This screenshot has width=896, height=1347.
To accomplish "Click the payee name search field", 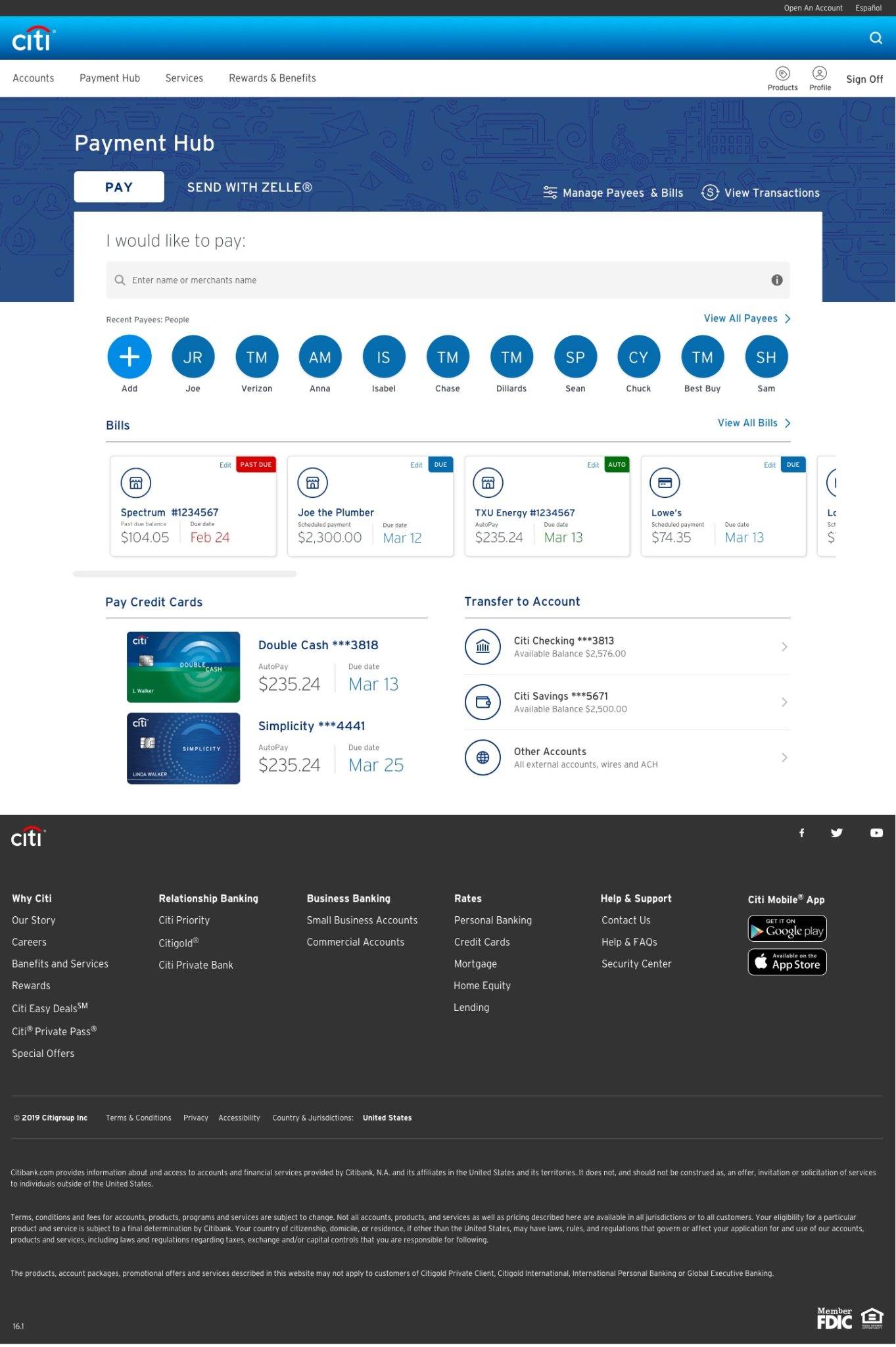I will tap(448, 280).
